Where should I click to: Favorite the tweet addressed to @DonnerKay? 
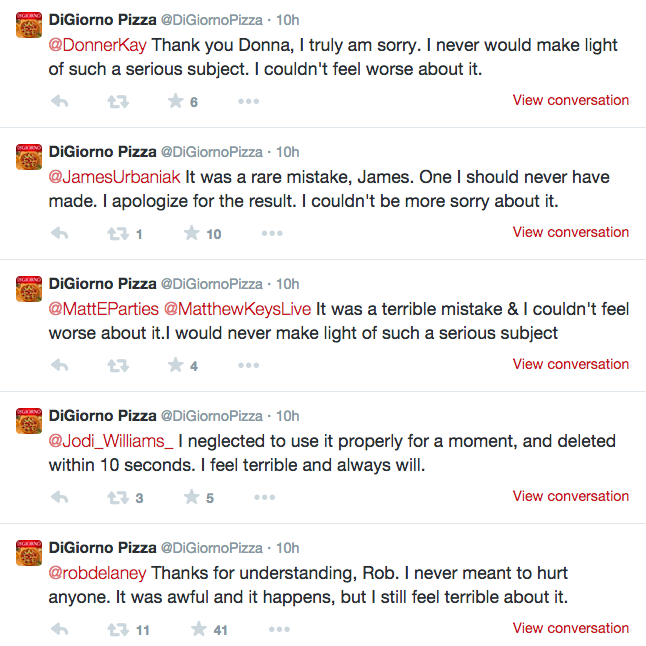coord(176,101)
